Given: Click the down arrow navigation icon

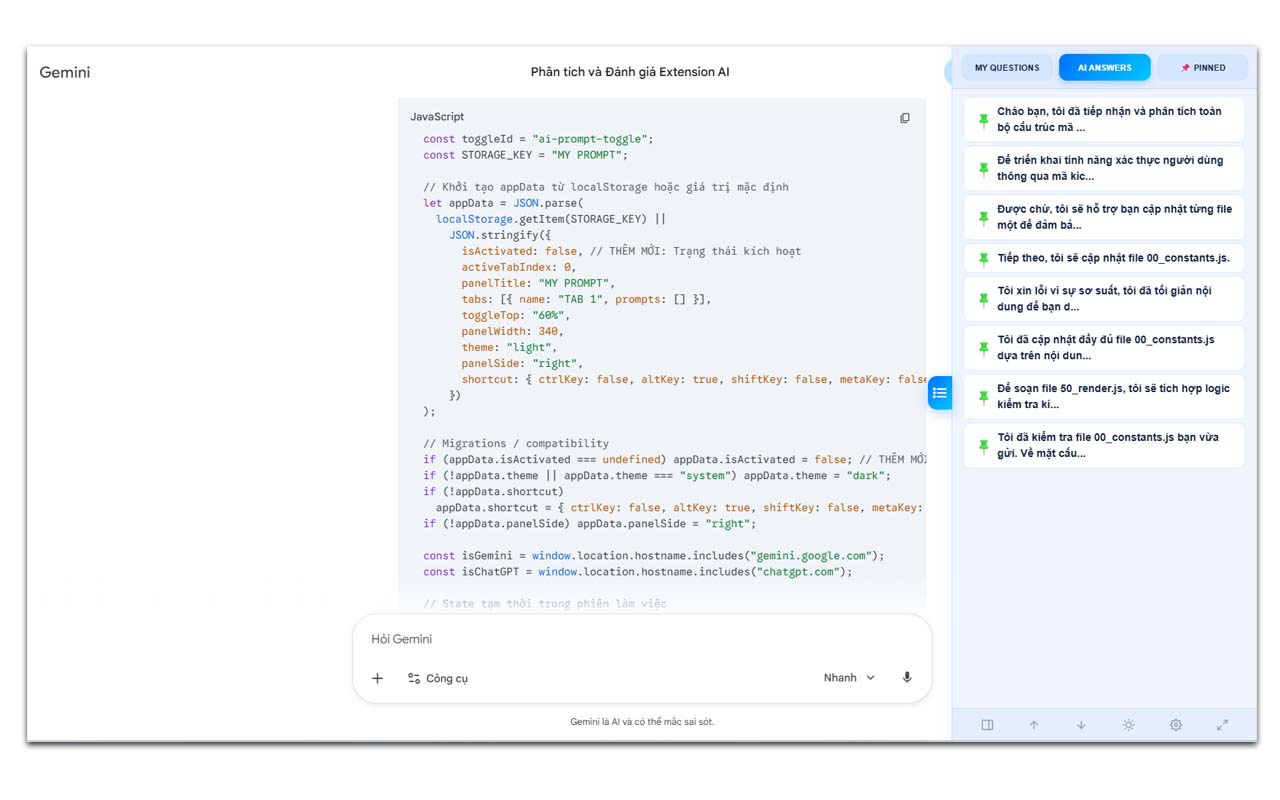Looking at the screenshot, I should coord(1081,725).
